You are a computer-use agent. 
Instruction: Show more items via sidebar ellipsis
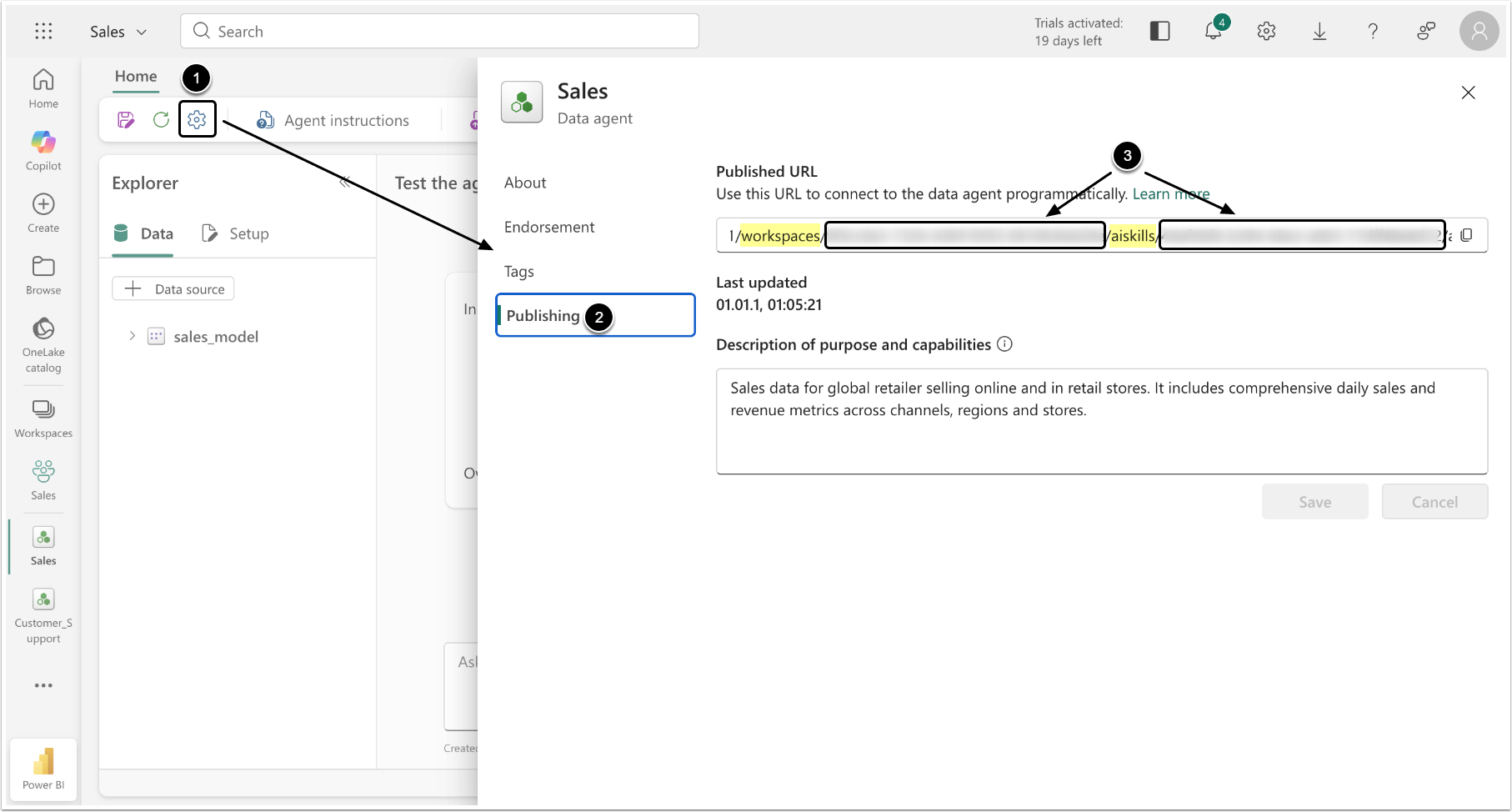click(43, 685)
